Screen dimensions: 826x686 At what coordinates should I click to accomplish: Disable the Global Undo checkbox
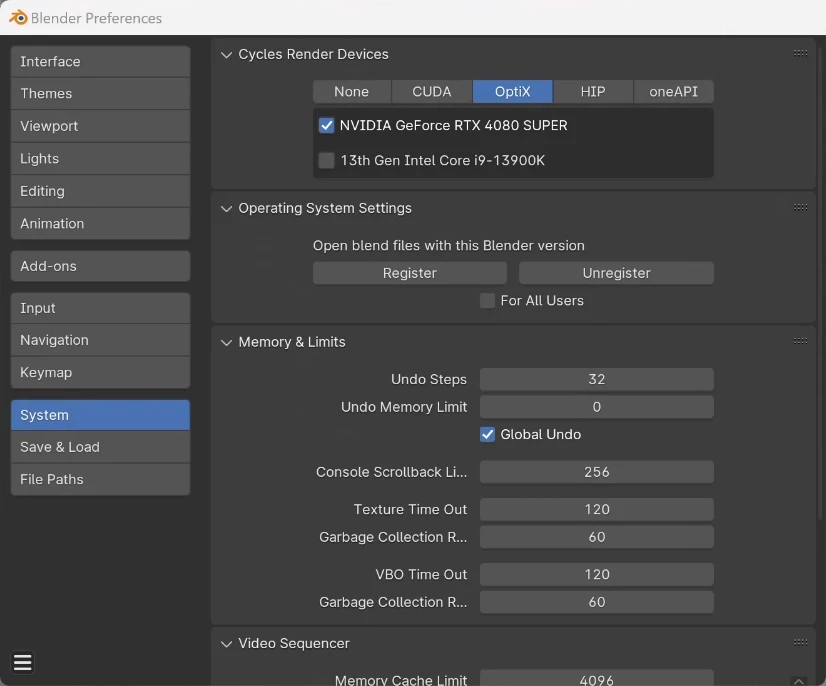(x=487, y=435)
